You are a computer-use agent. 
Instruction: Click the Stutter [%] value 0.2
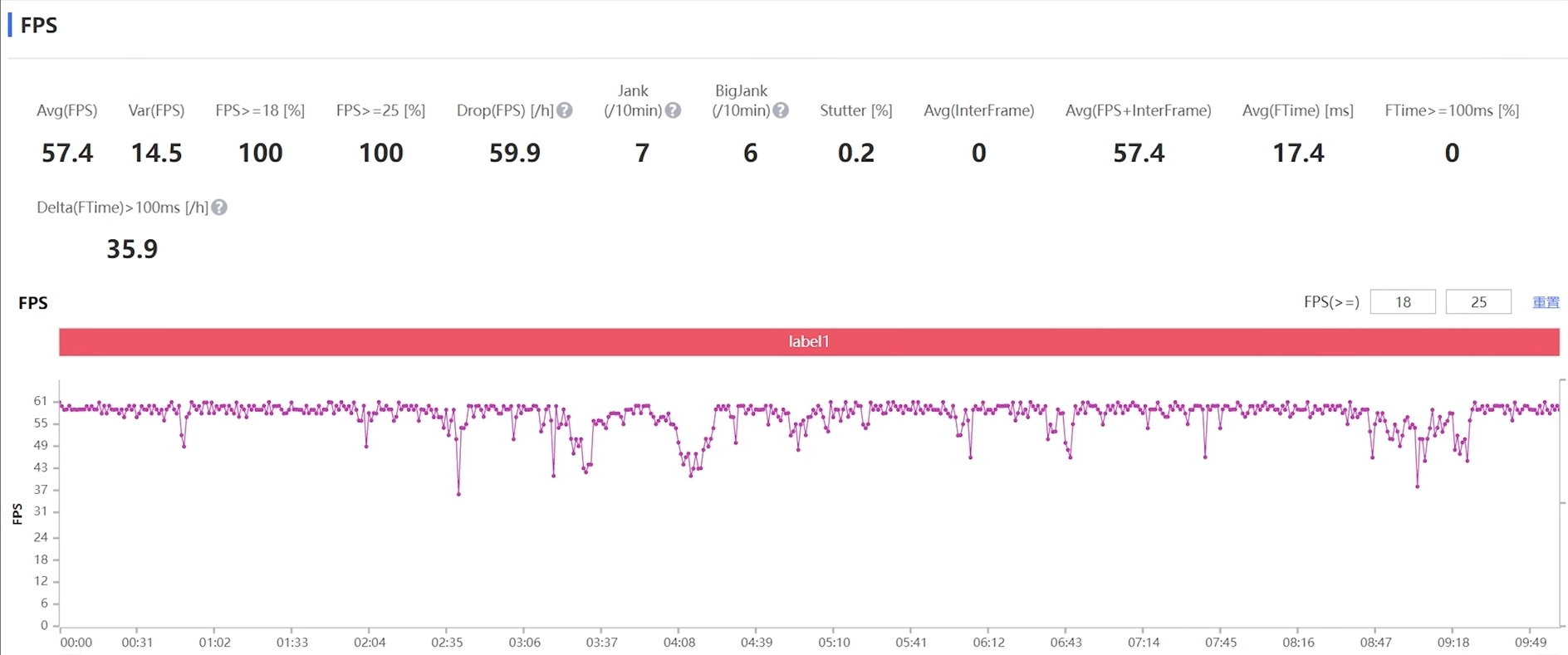pyautogui.click(x=856, y=153)
